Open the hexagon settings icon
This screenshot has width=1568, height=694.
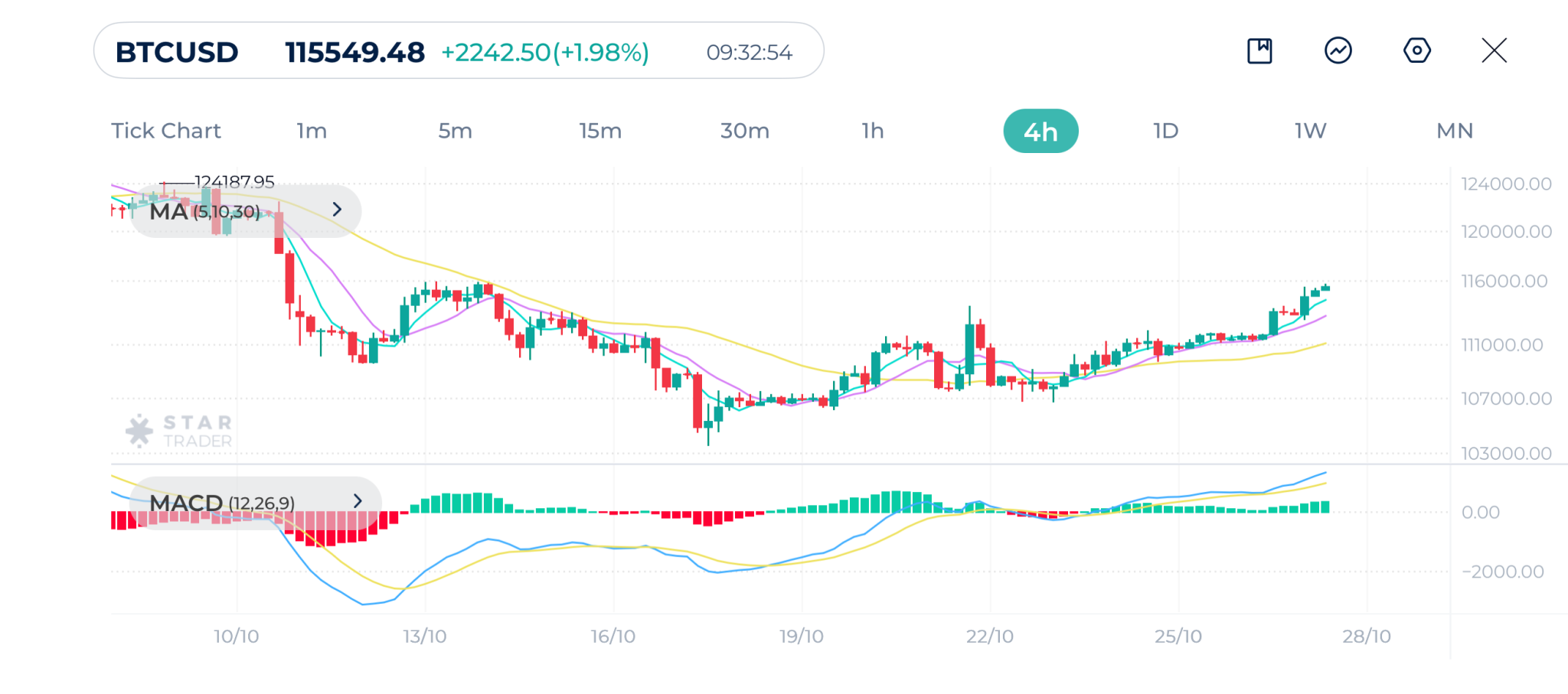coord(1416,51)
